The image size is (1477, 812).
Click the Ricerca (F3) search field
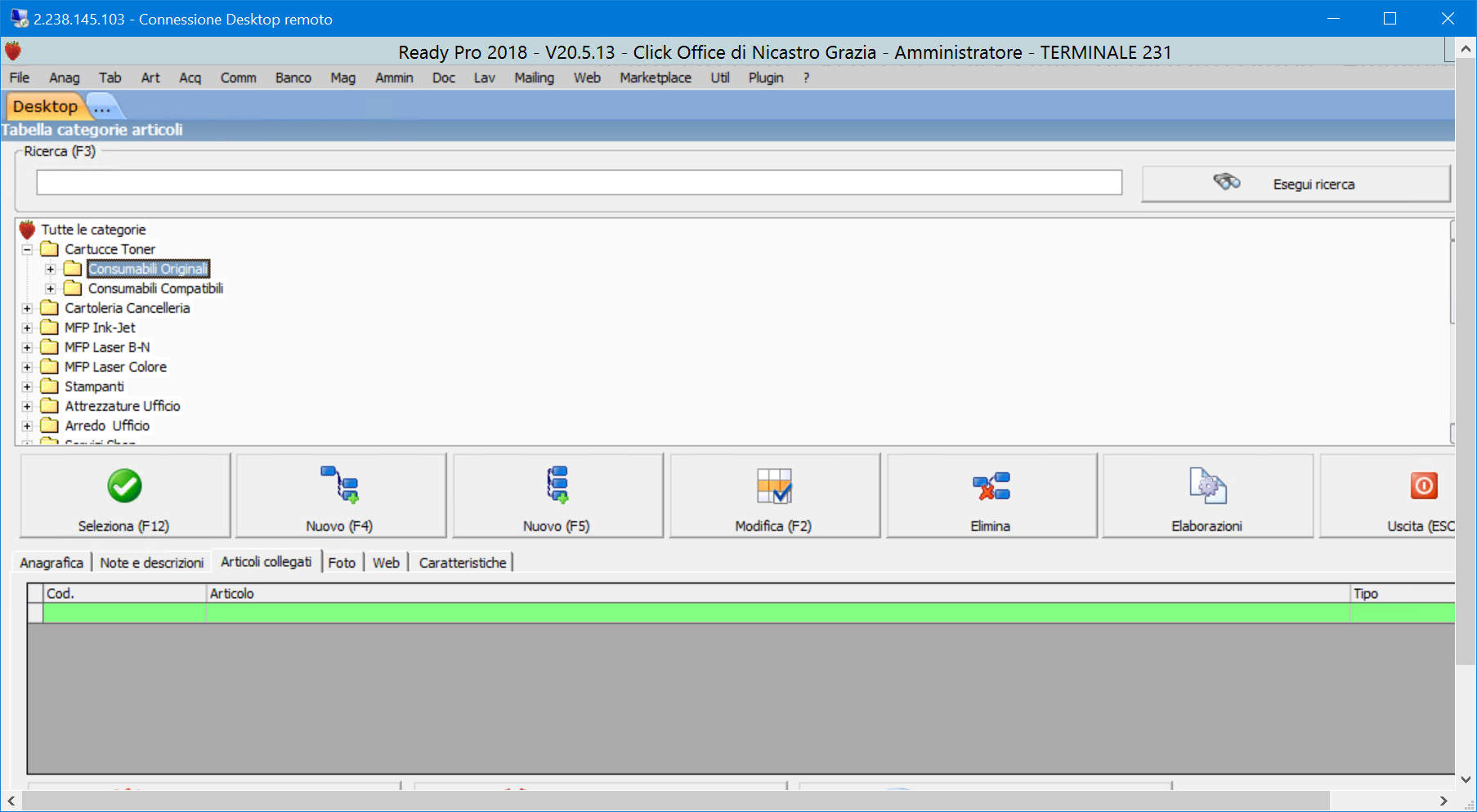point(579,182)
